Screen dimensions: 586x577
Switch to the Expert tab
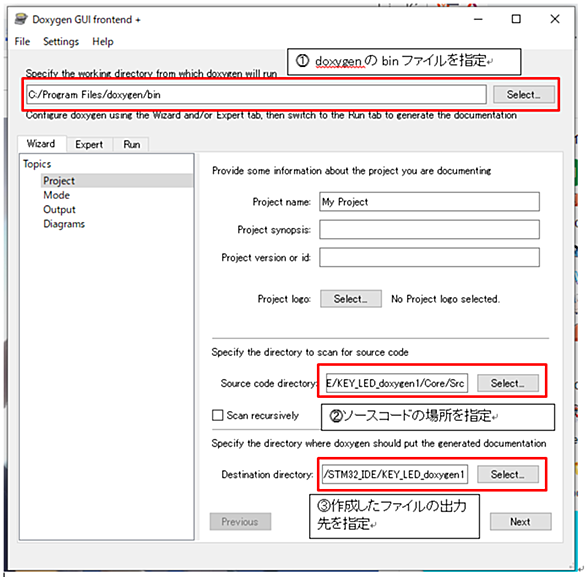click(89, 144)
